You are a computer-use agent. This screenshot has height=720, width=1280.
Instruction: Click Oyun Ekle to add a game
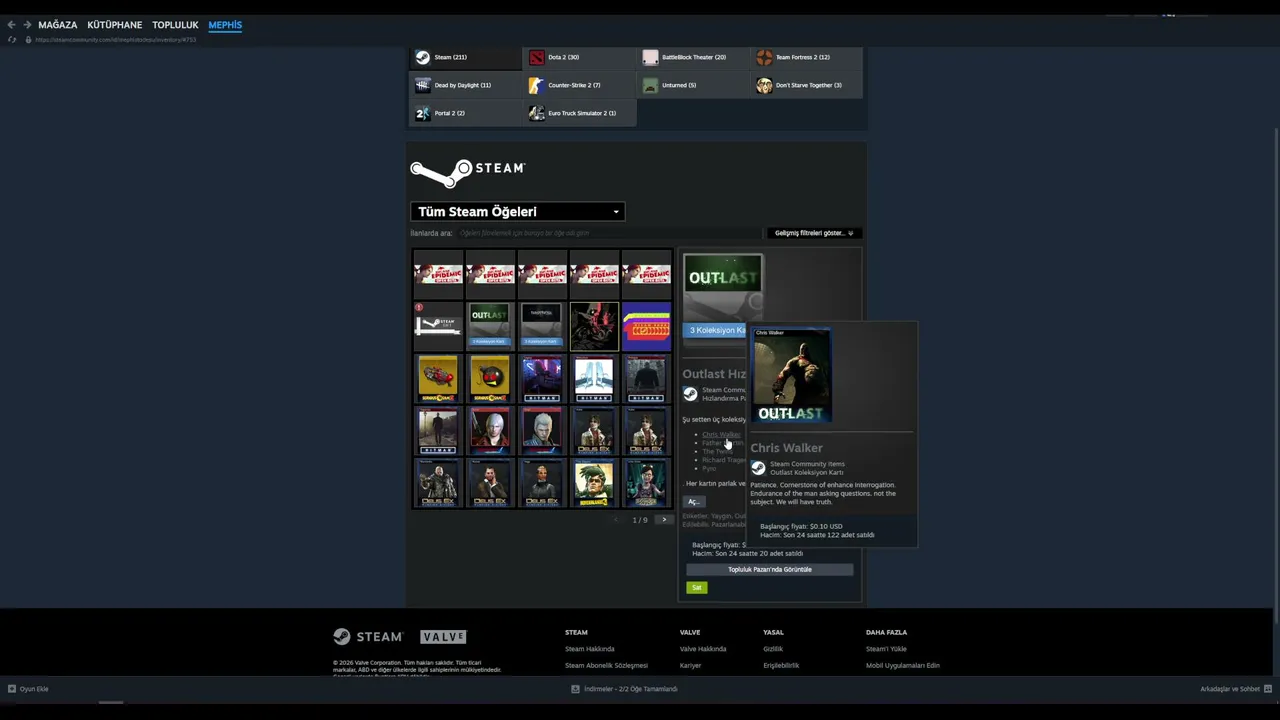tap(28, 689)
